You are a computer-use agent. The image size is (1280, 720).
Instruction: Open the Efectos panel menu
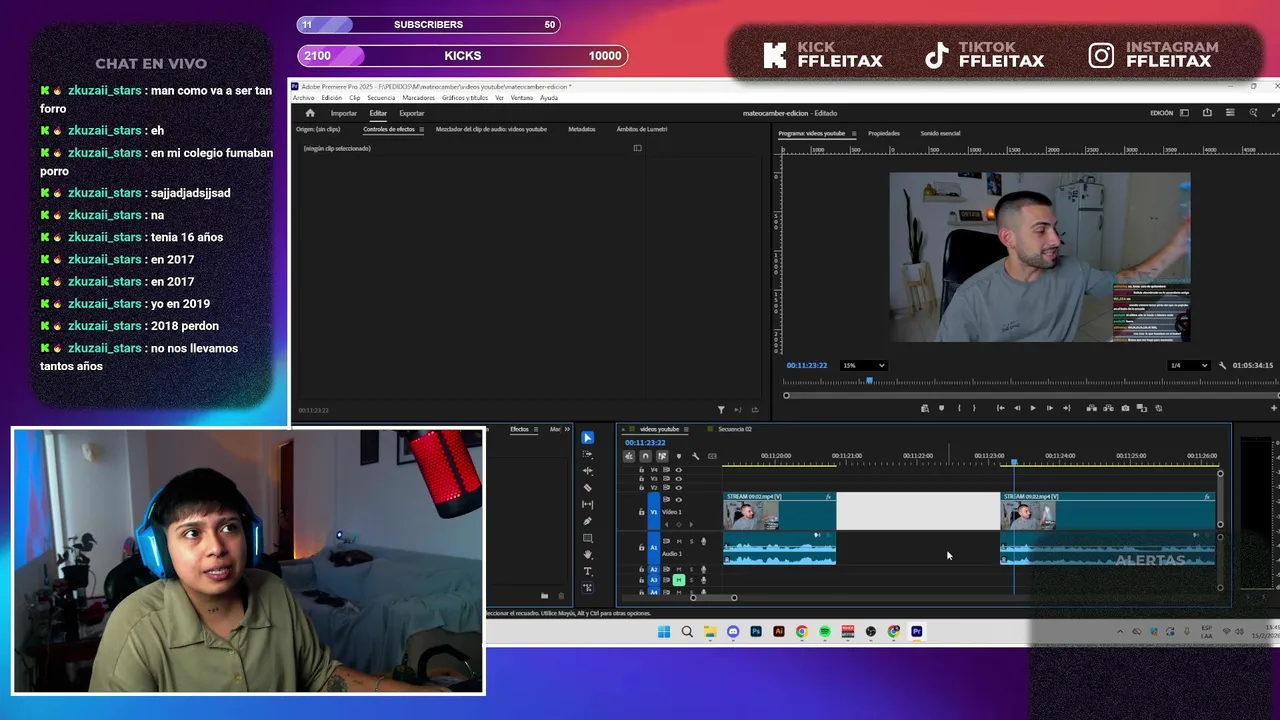coord(538,430)
